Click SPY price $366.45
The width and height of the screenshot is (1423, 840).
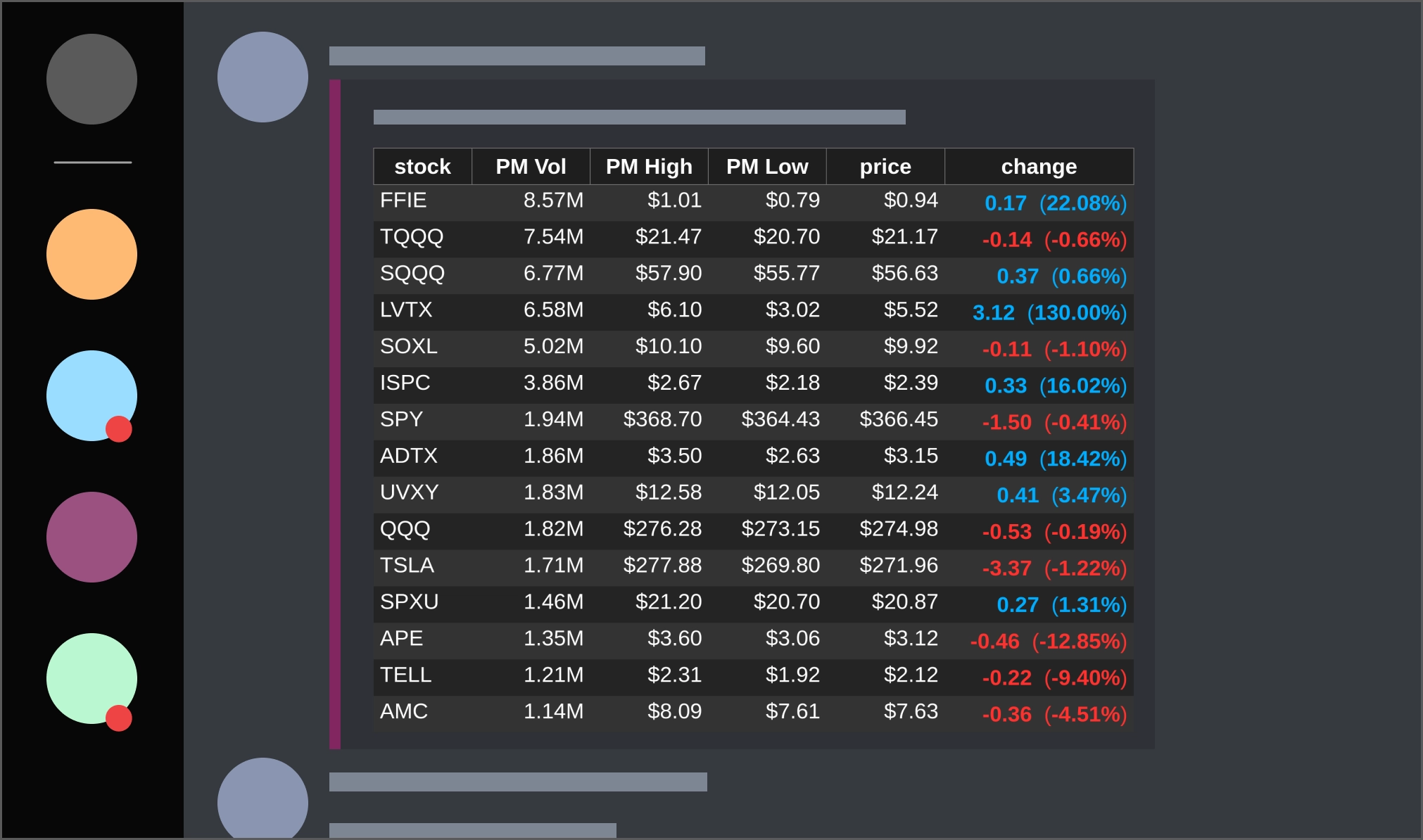pos(899,420)
